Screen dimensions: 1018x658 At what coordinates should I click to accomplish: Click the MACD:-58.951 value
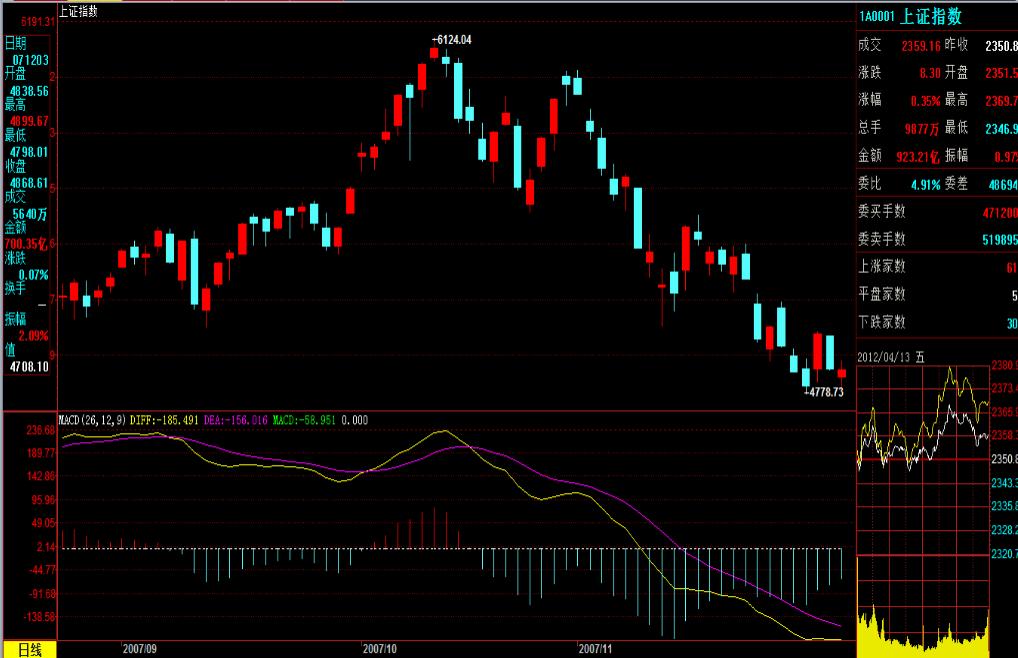tap(304, 420)
